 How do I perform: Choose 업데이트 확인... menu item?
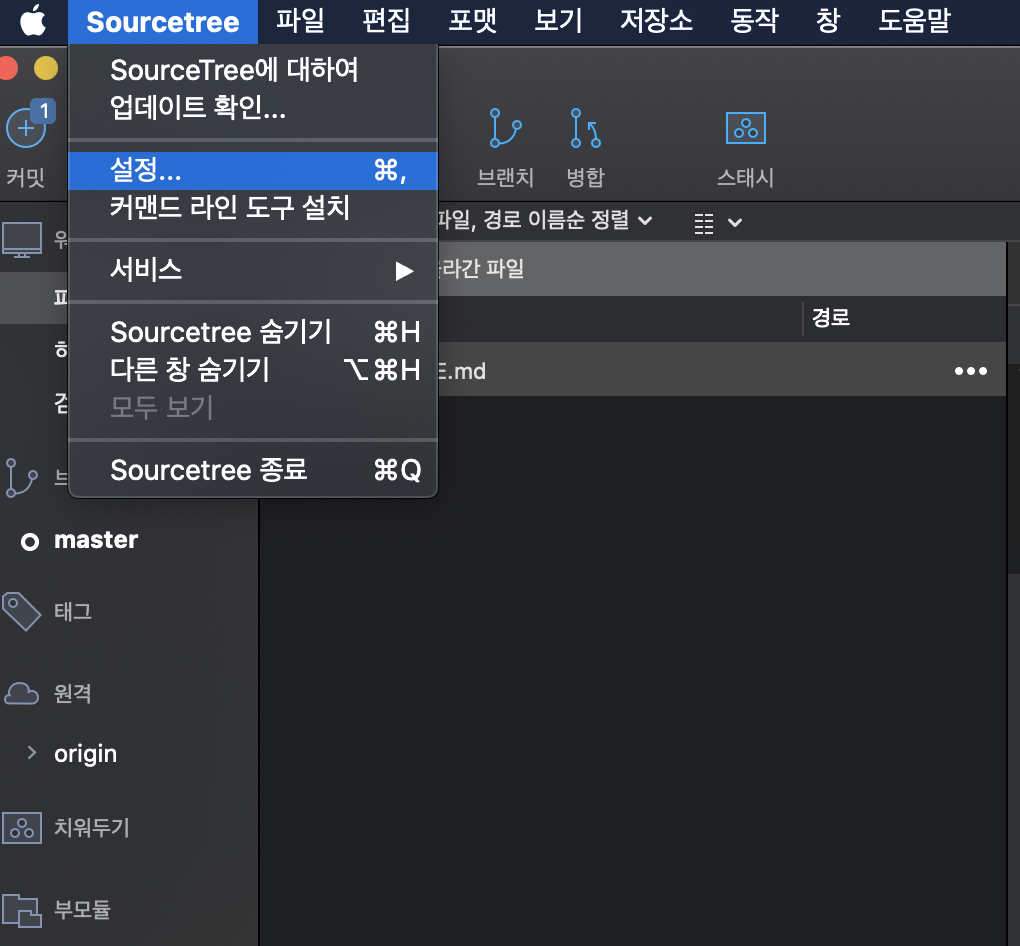point(253,107)
